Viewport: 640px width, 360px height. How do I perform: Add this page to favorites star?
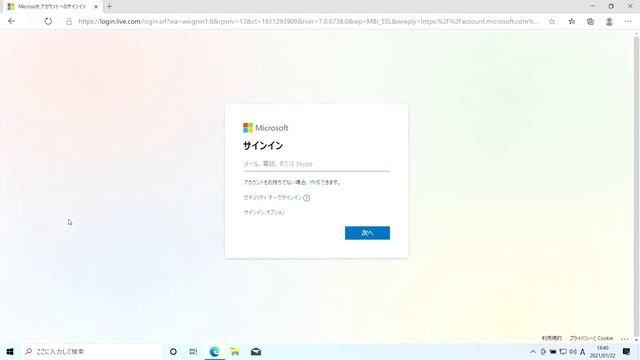coord(552,21)
